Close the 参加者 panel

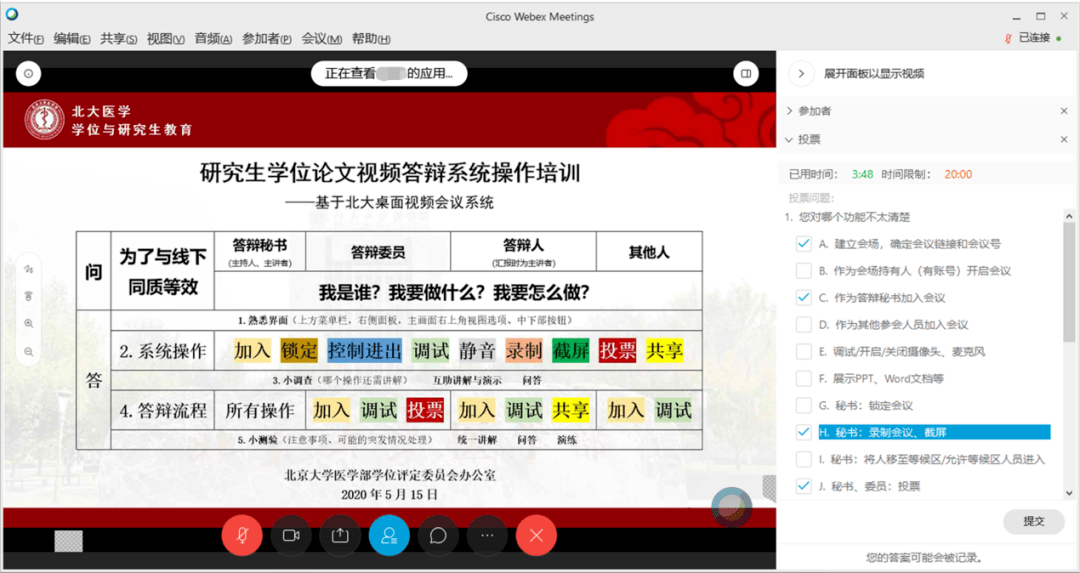click(1063, 111)
